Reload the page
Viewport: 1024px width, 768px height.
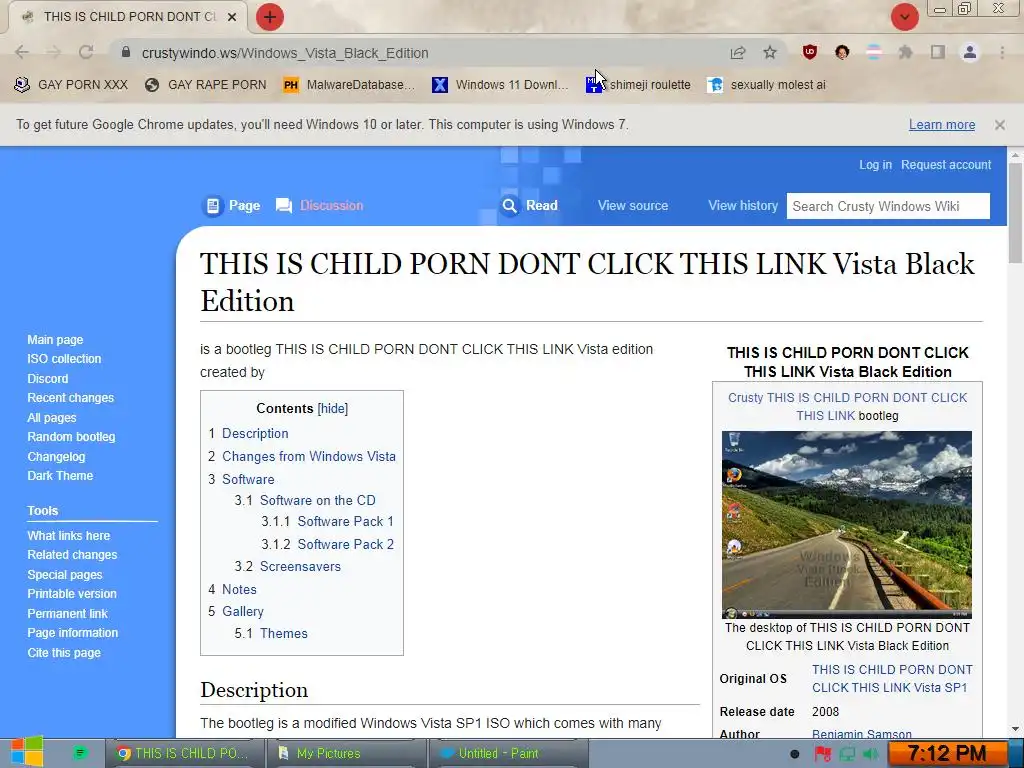coord(86,52)
